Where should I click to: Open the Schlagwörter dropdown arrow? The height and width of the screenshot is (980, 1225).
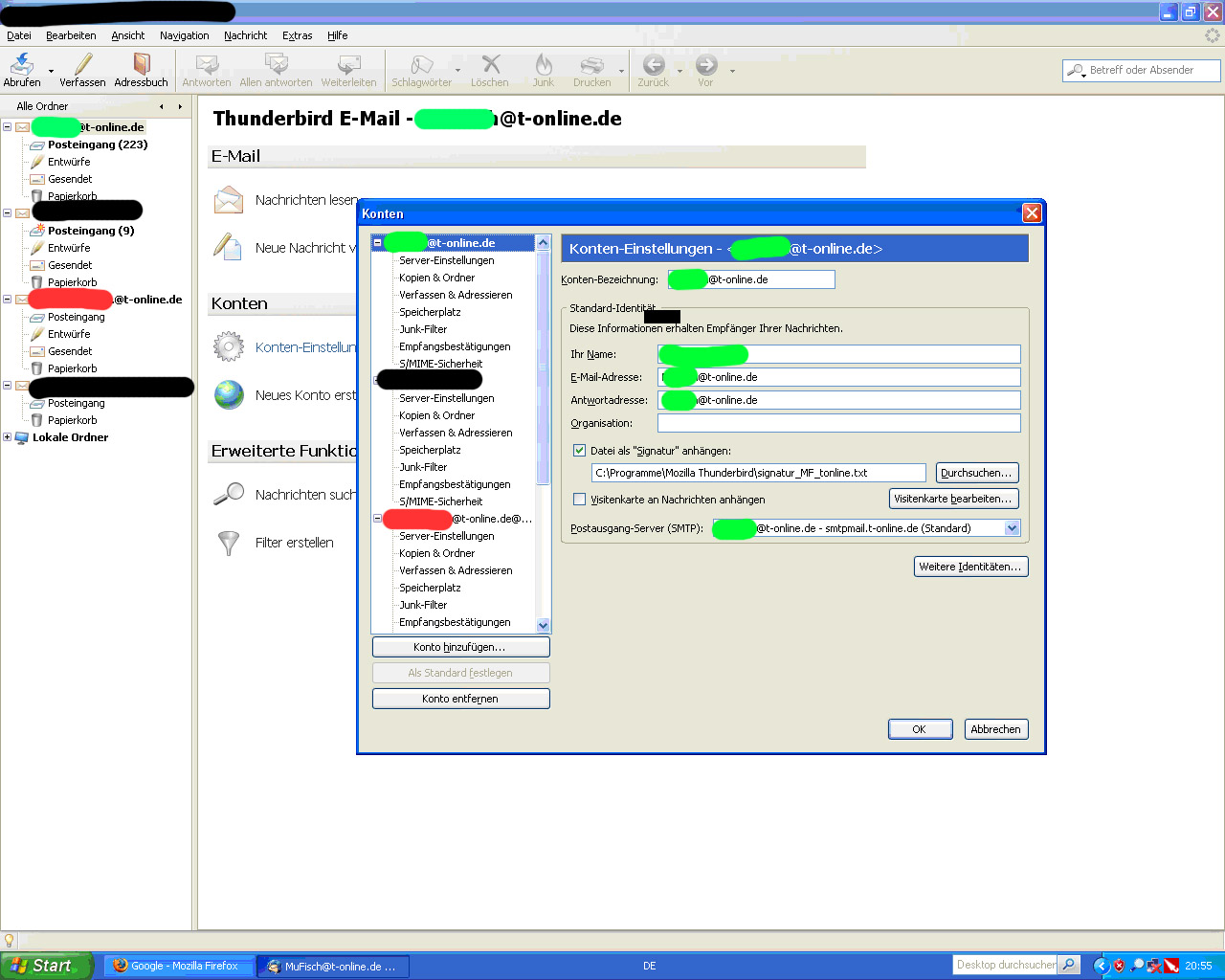pos(457,71)
